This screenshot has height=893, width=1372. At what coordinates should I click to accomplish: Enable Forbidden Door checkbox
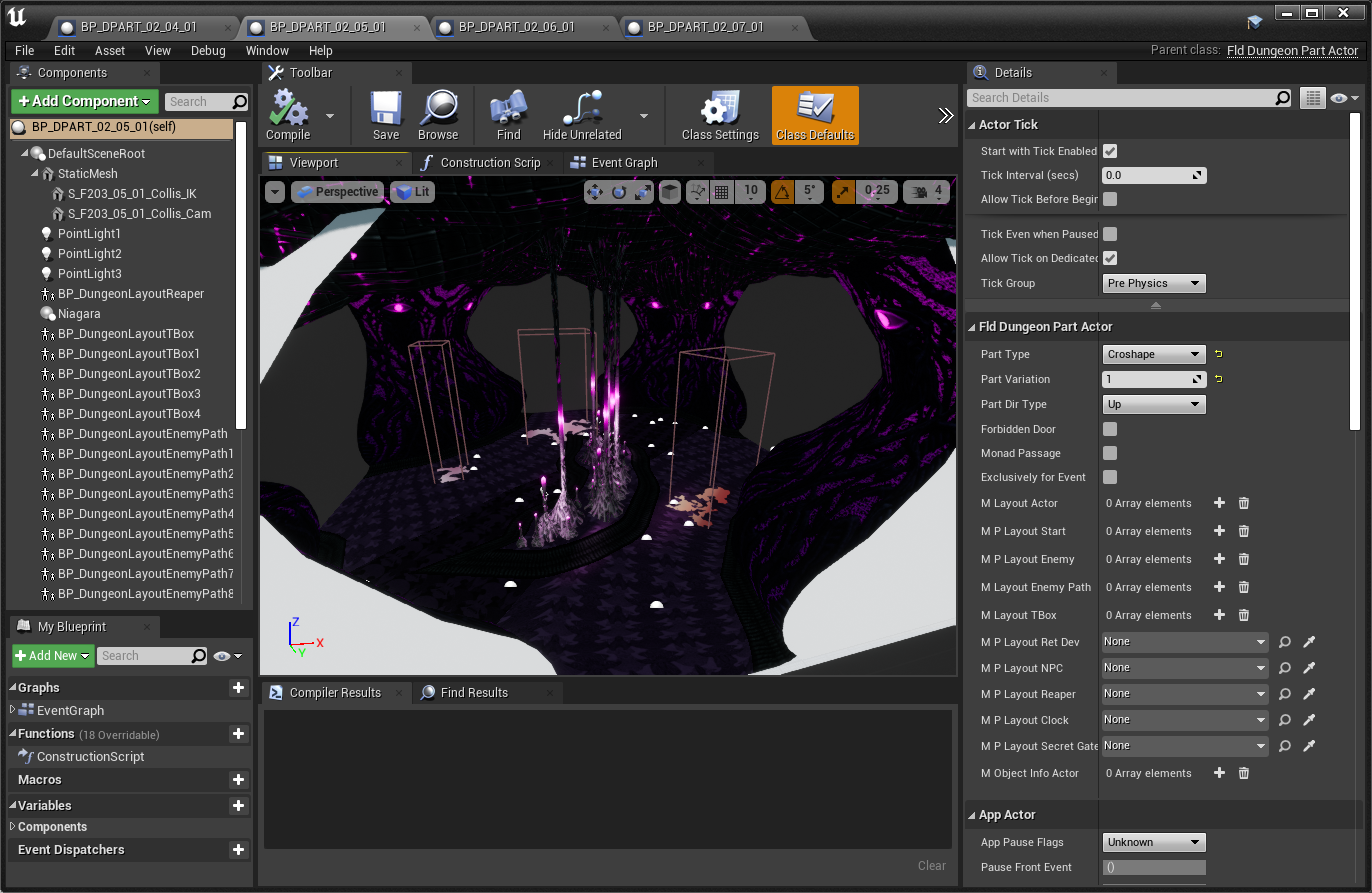coord(1110,429)
